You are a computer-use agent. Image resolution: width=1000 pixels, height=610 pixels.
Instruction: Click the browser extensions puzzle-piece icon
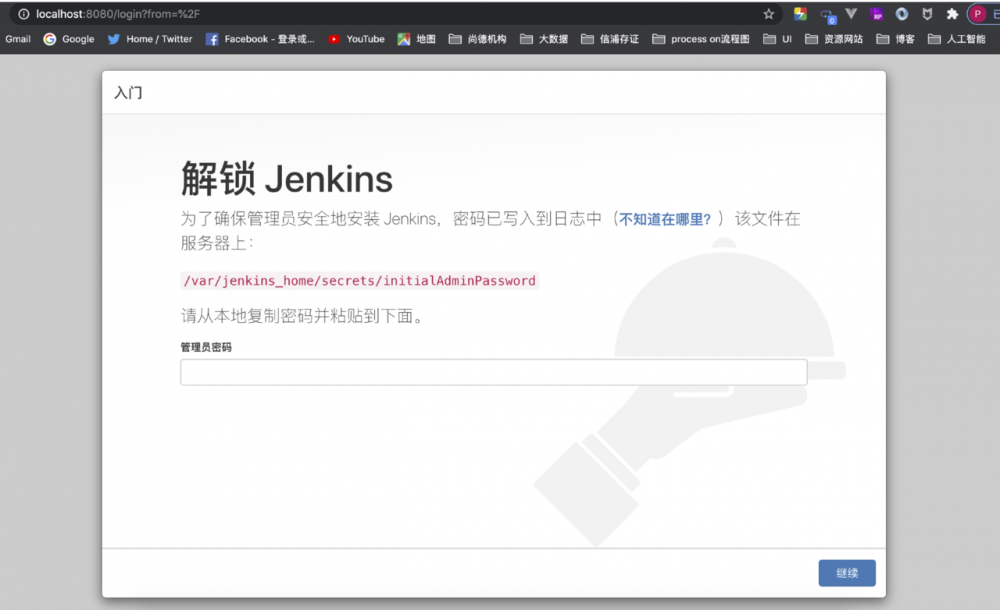952,15
